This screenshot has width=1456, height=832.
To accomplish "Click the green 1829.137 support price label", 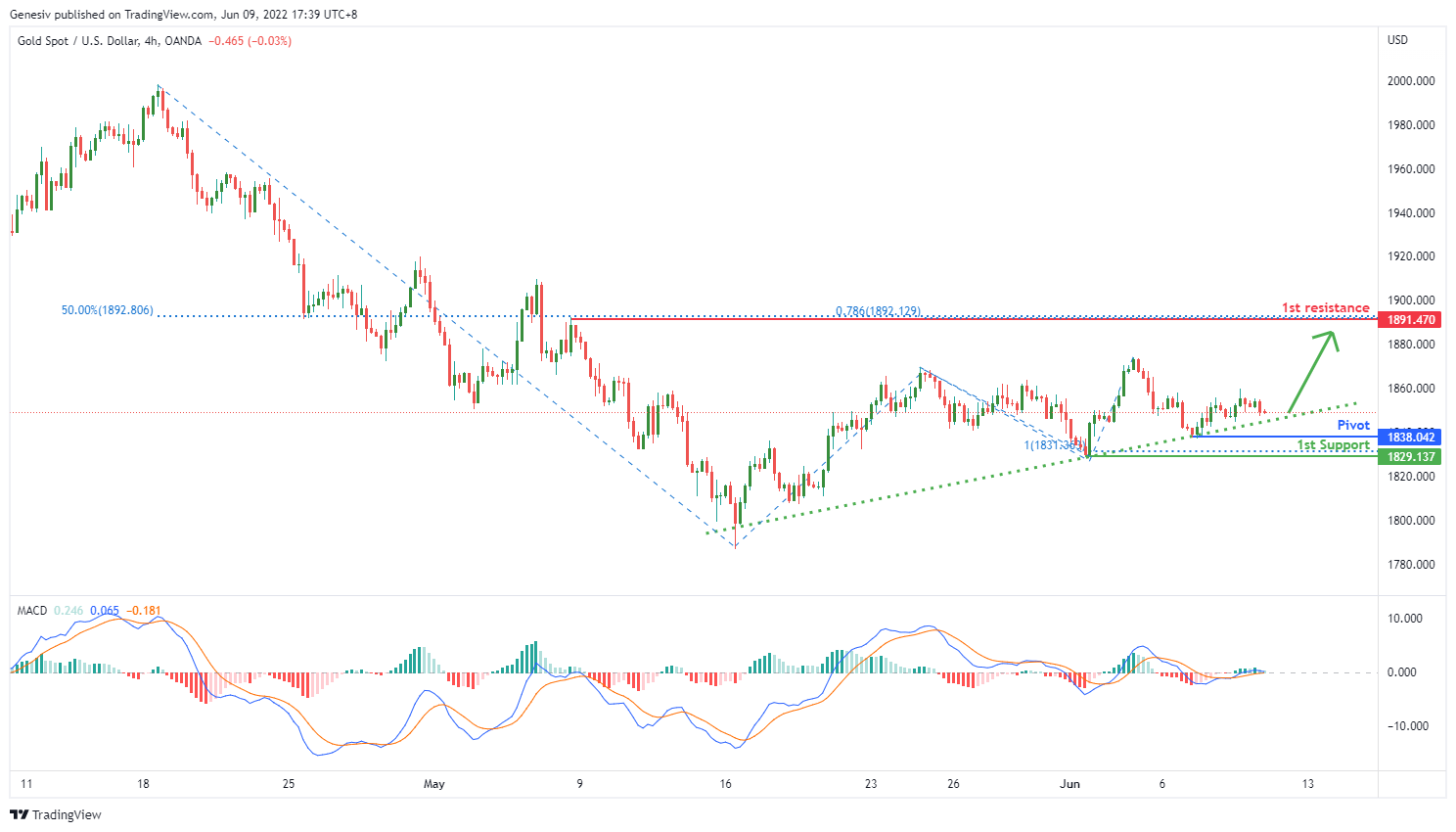I will [x=1410, y=457].
